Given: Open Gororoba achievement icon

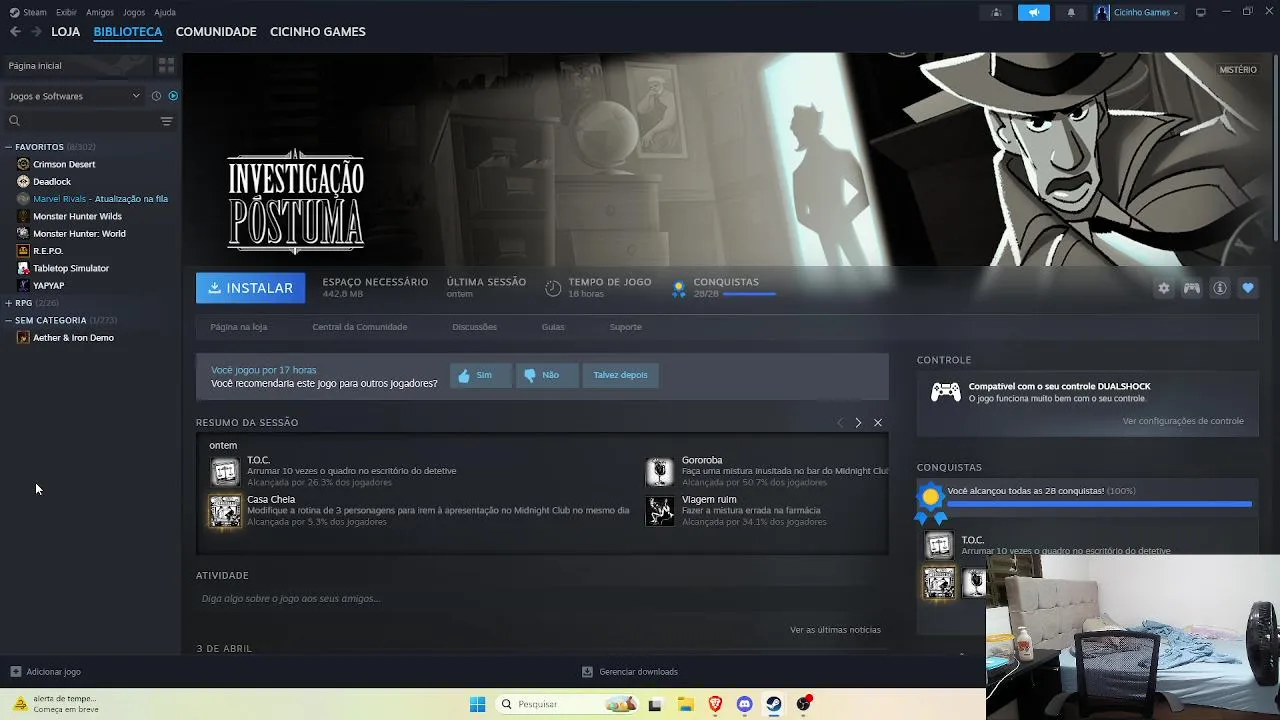Looking at the screenshot, I should coord(660,471).
